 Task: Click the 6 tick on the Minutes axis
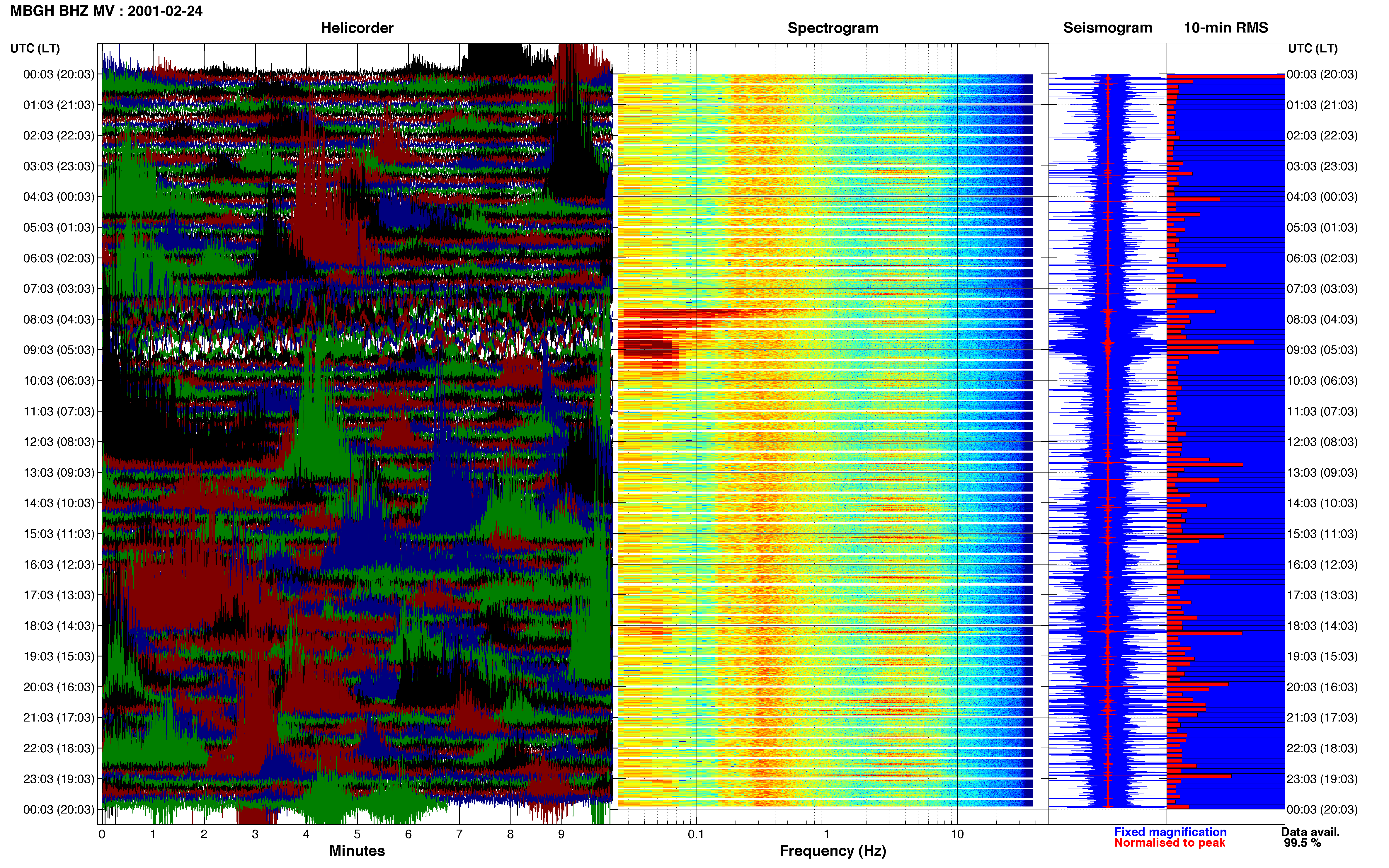tap(408, 834)
